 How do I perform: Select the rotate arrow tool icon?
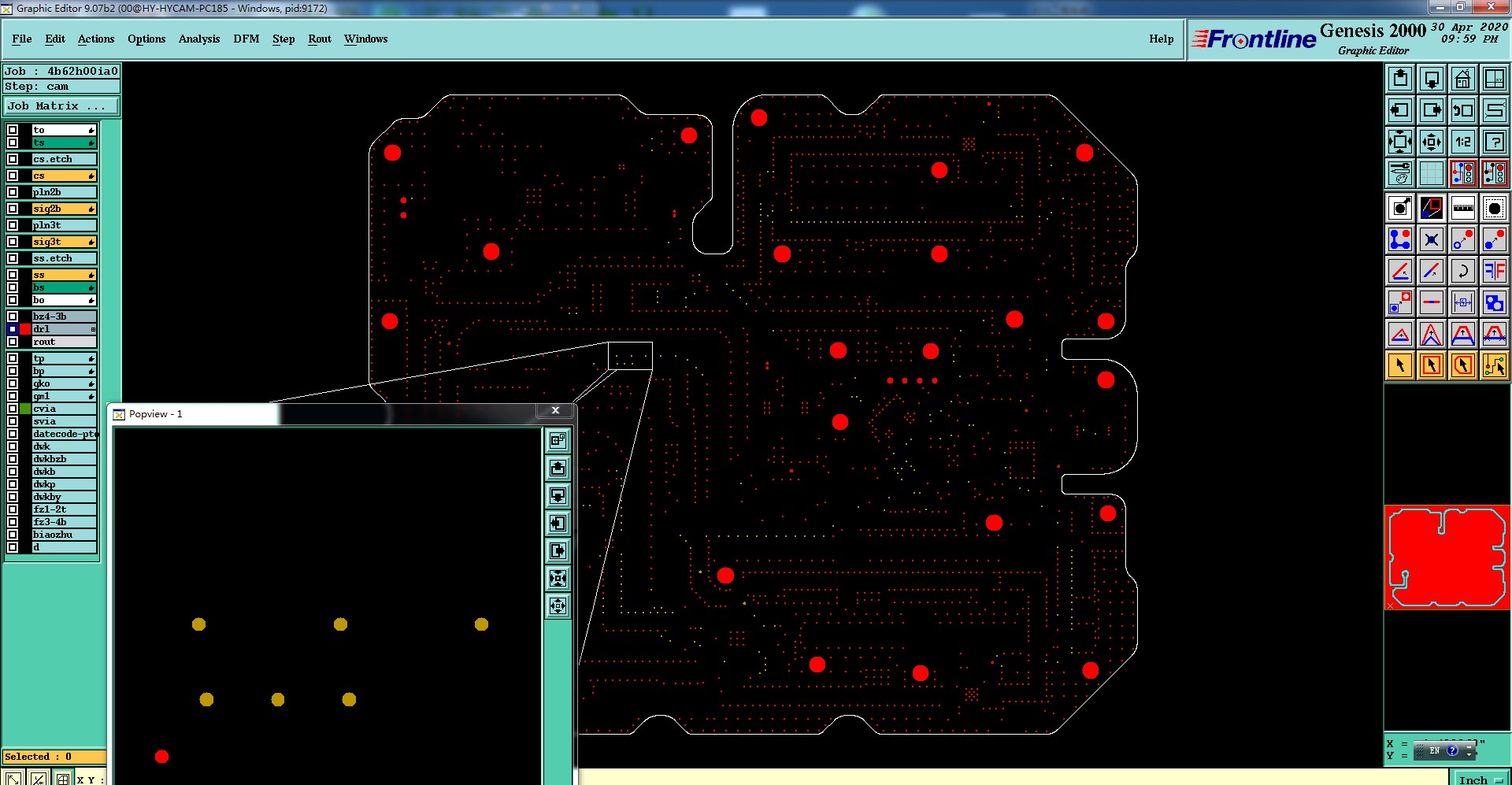[1463, 271]
